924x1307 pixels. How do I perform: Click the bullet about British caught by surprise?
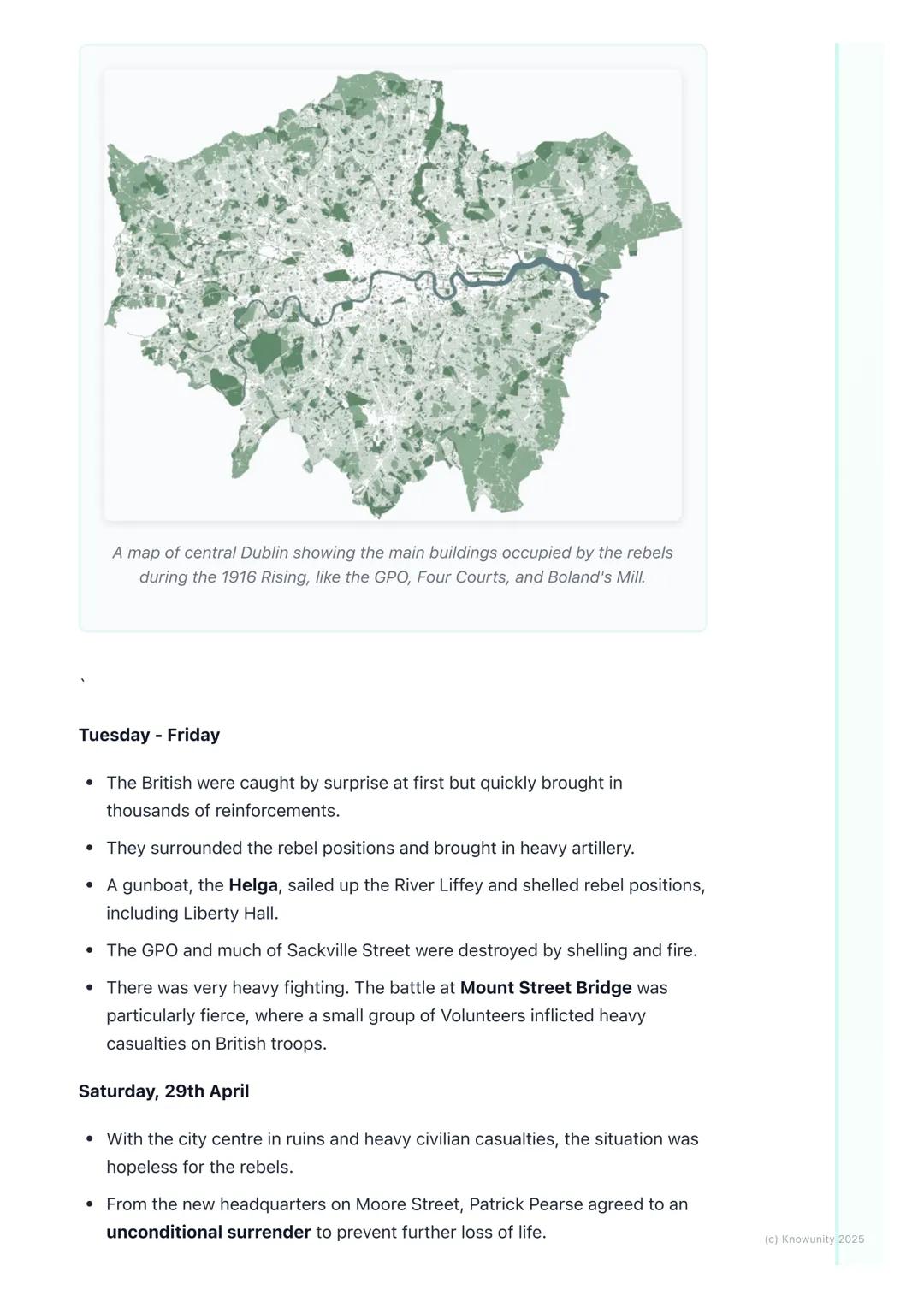(364, 784)
